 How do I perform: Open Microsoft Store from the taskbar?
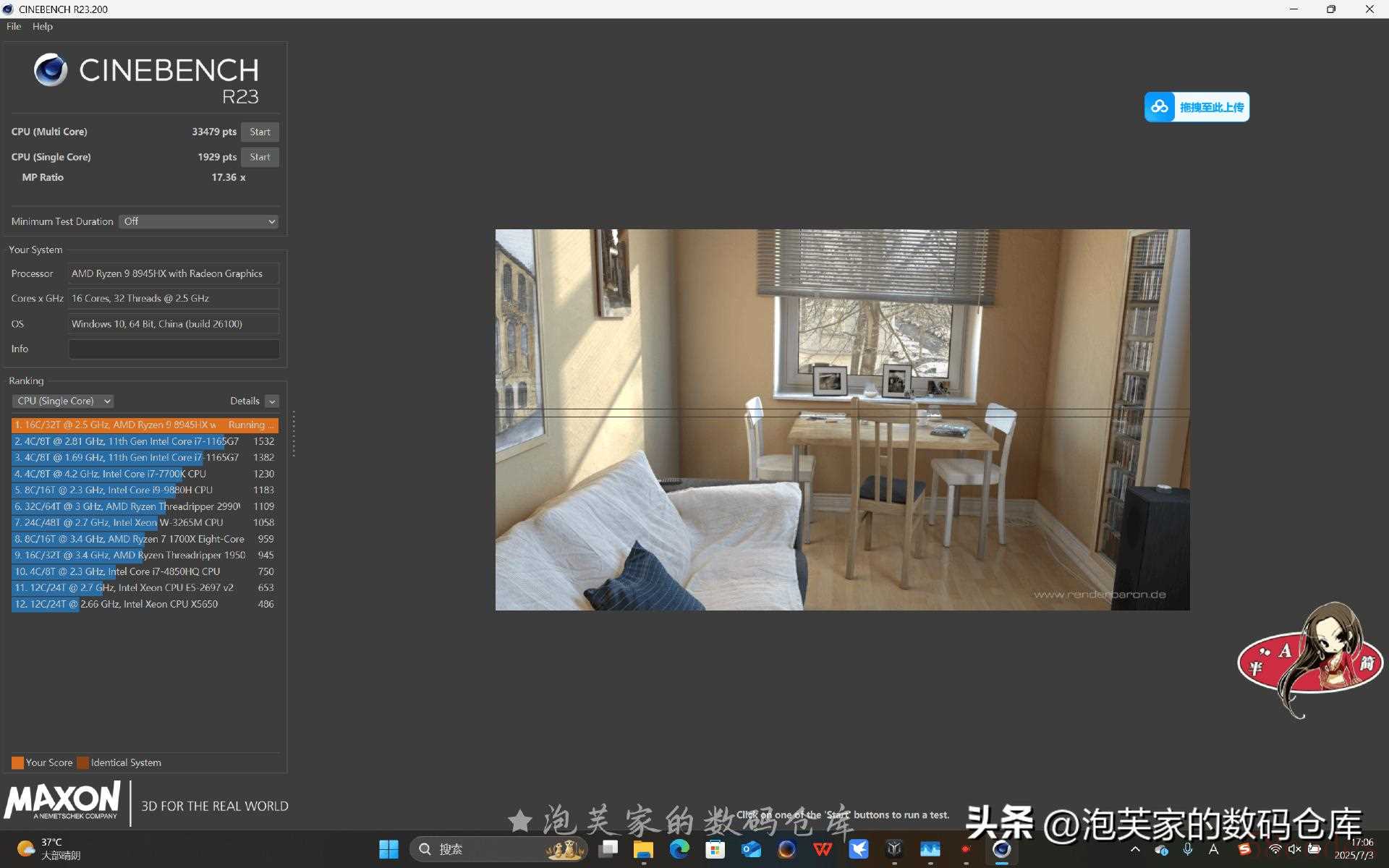point(715,849)
